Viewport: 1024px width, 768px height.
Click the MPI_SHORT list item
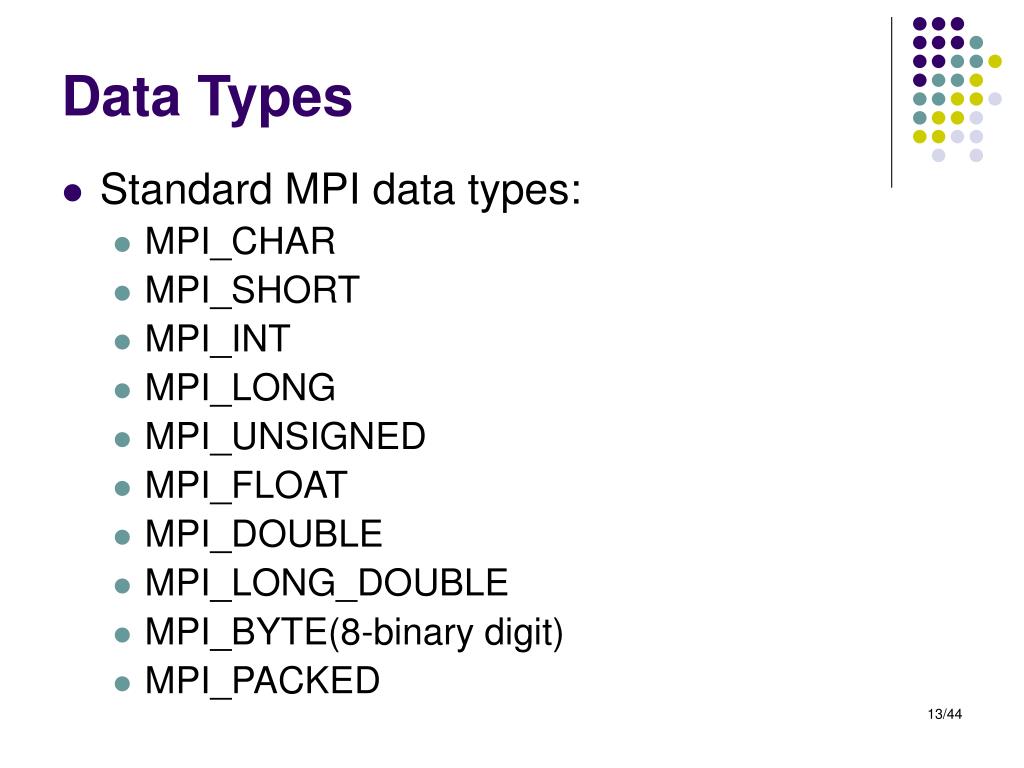tap(252, 291)
